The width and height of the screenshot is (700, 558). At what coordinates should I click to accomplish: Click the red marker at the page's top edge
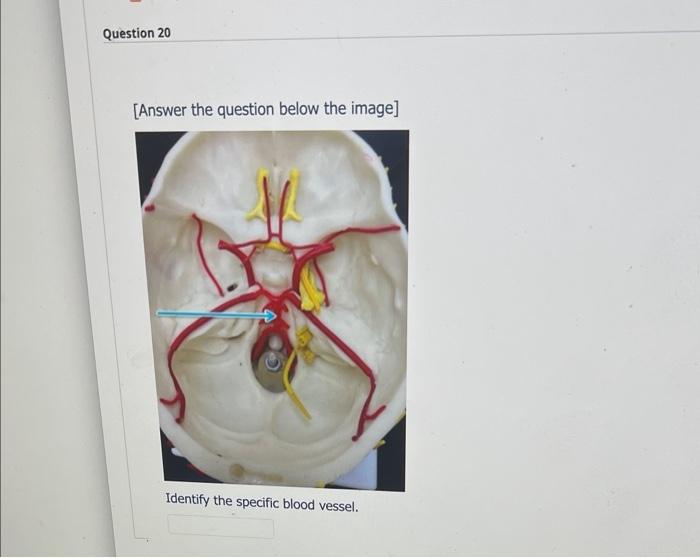pos(136,1)
